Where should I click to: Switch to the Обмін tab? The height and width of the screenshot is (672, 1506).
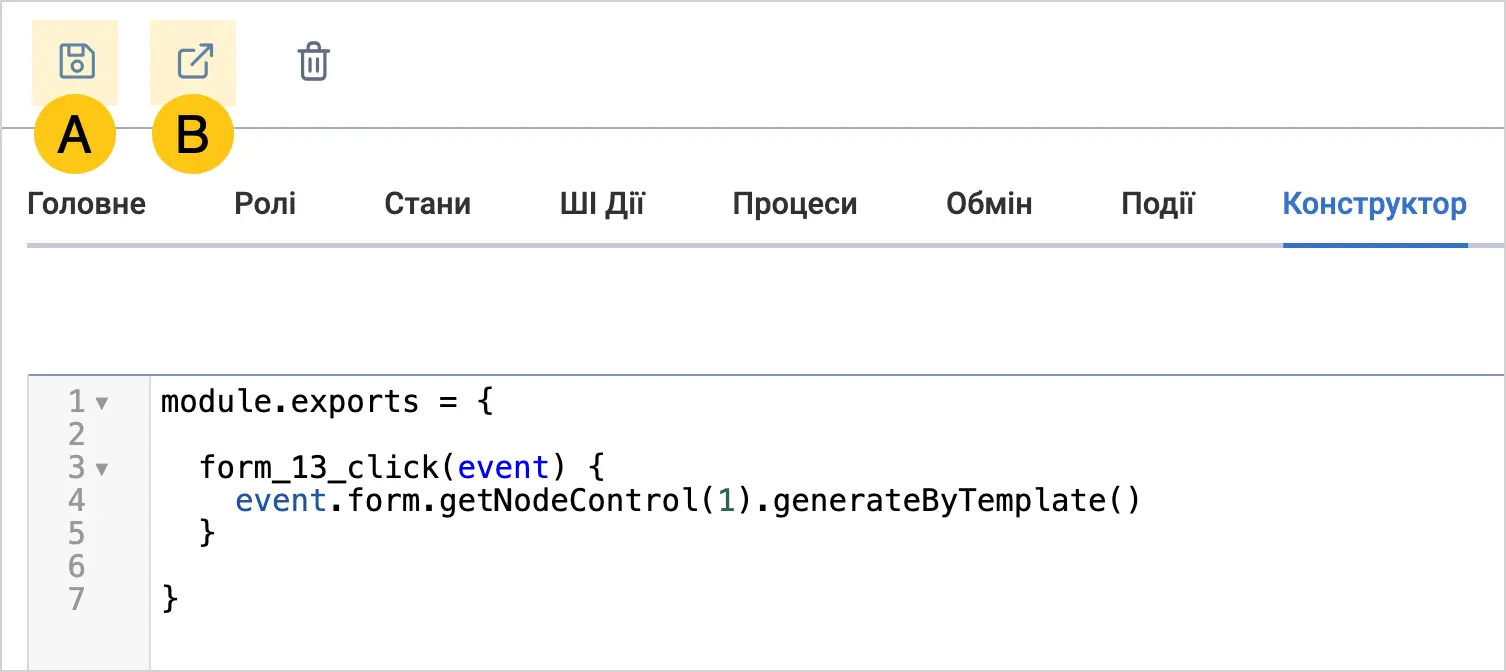(x=989, y=204)
